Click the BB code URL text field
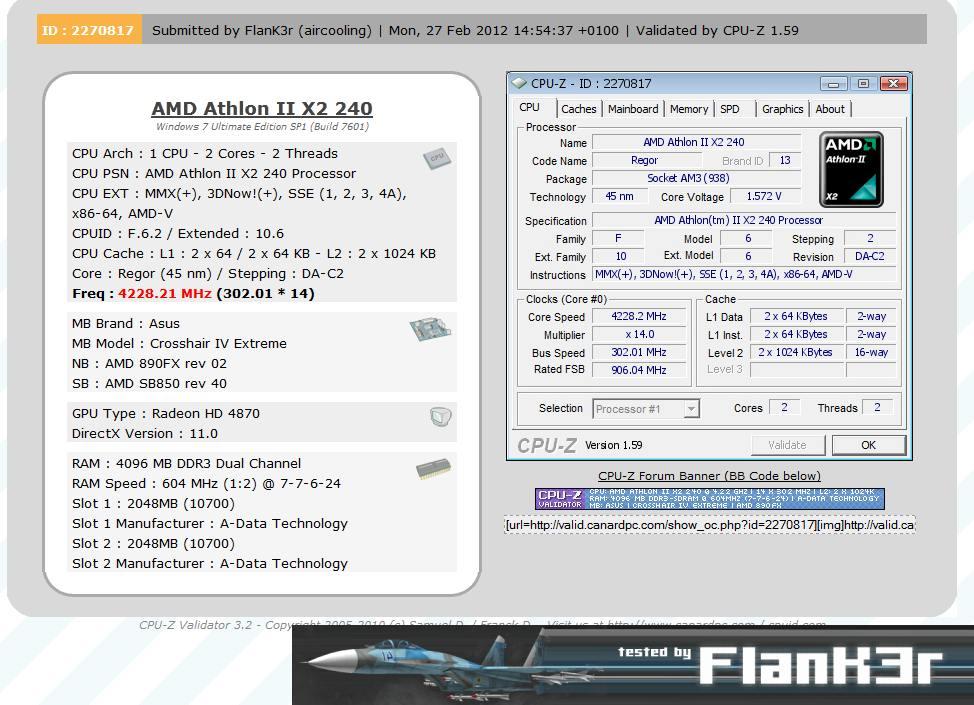This screenshot has height=705, width=974. pyautogui.click(x=709, y=525)
